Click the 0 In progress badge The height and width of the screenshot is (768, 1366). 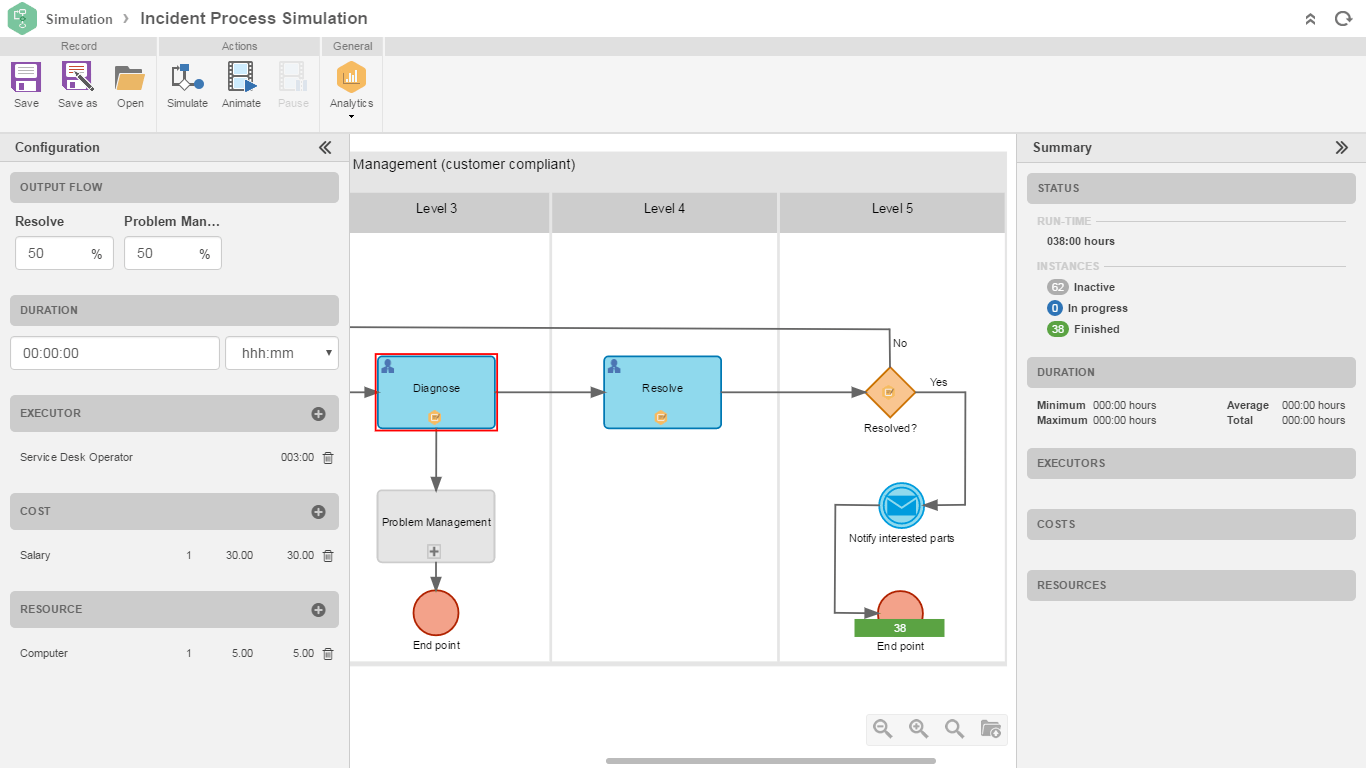coord(1055,308)
